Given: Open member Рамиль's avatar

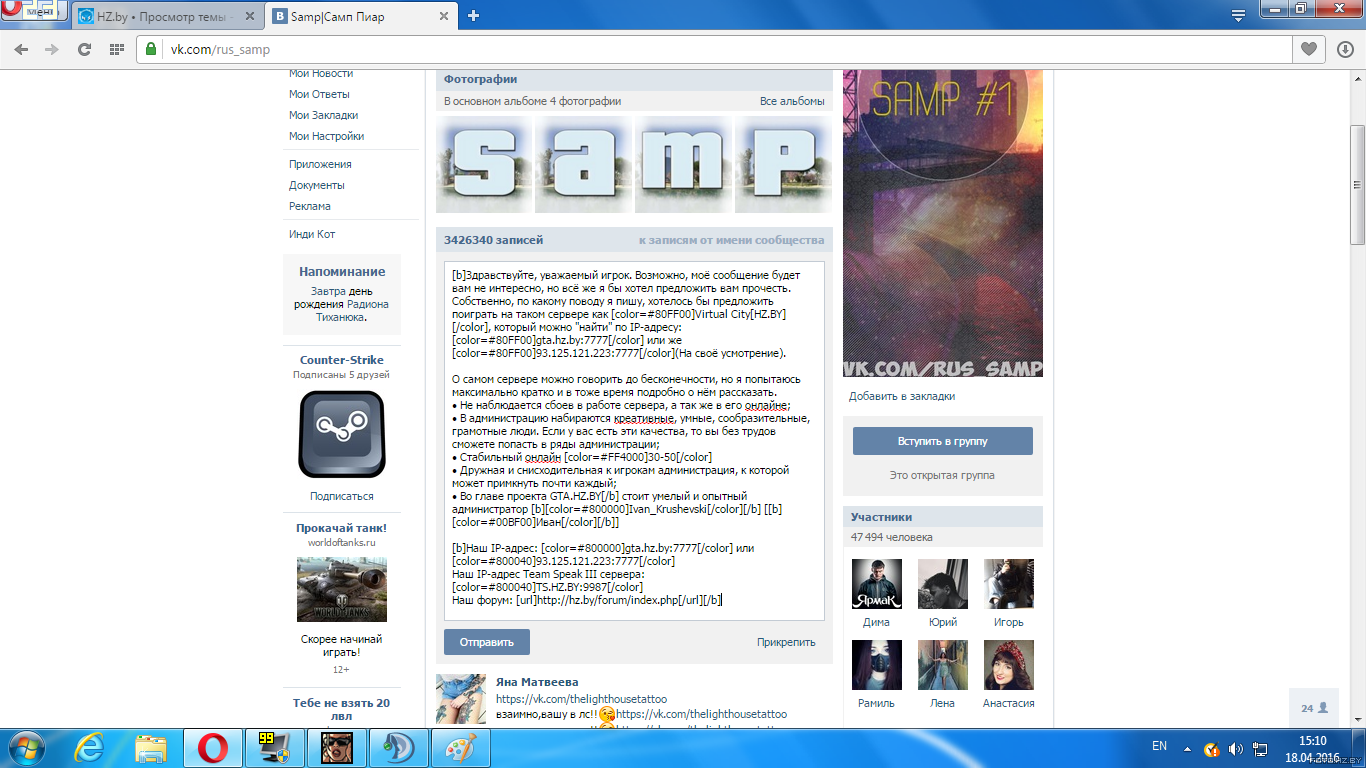Looking at the screenshot, I should 877,665.
